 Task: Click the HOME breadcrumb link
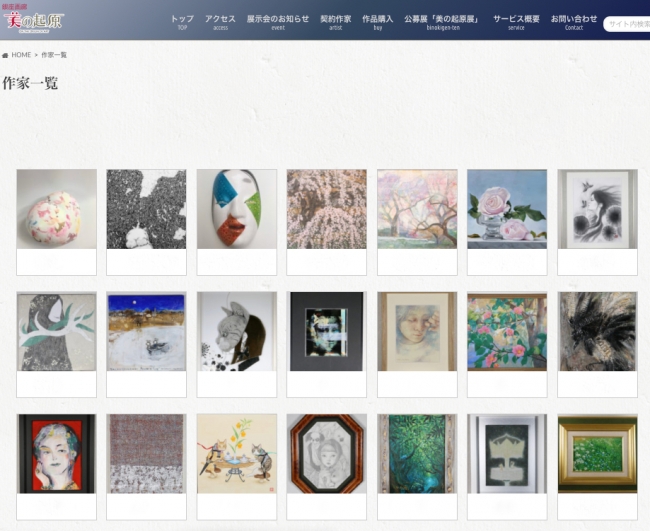(x=21, y=55)
